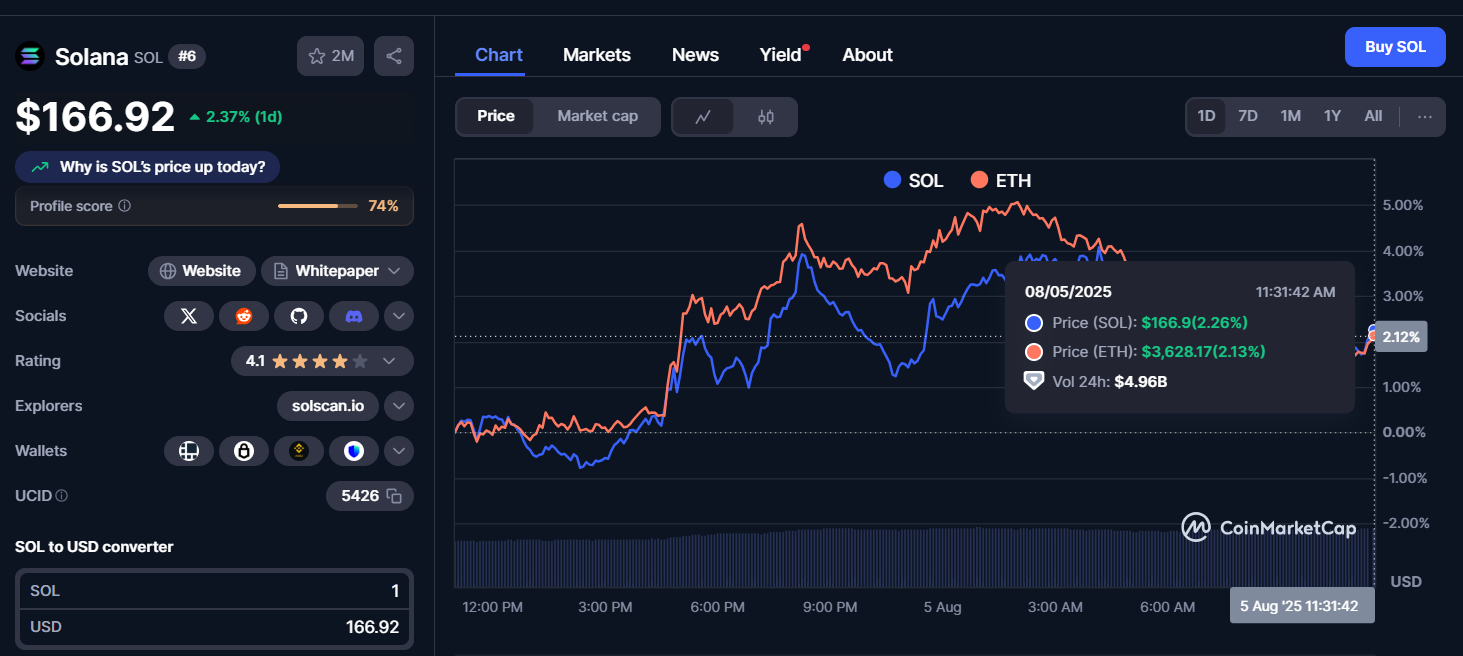Set chart range to 7D
This screenshot has height=656, width=1463.
[x=1248, y=116]
